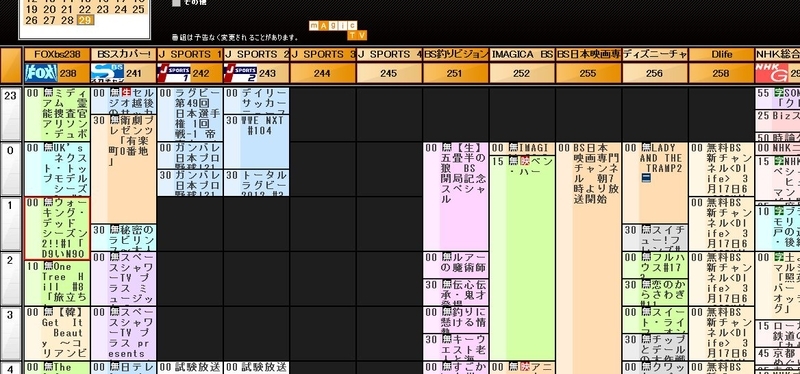
Task: Open the 試験放送 cell on J SPORTS 1
Action: point(190,367)
